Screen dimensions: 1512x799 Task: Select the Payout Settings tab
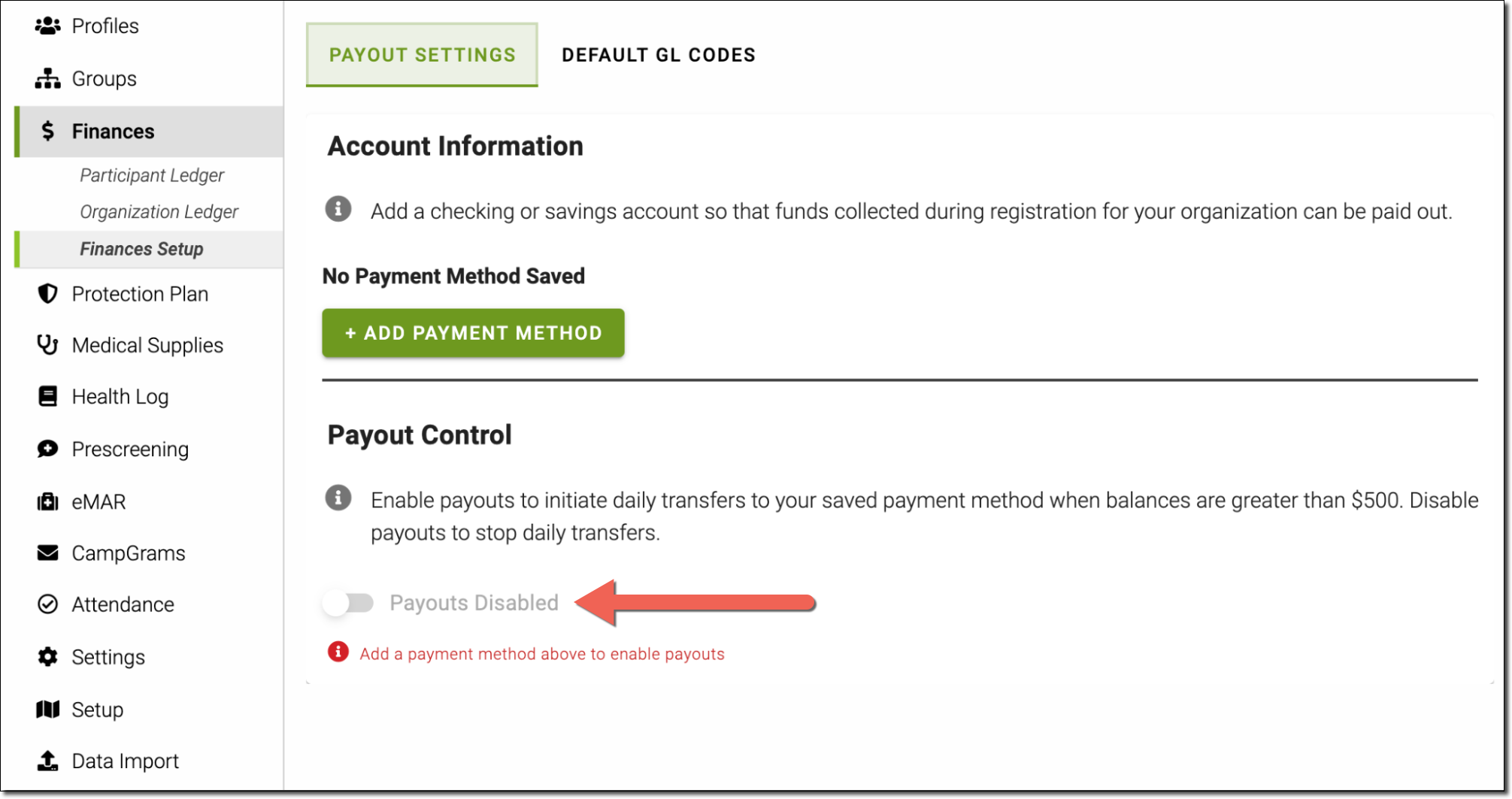click(422, 55)
